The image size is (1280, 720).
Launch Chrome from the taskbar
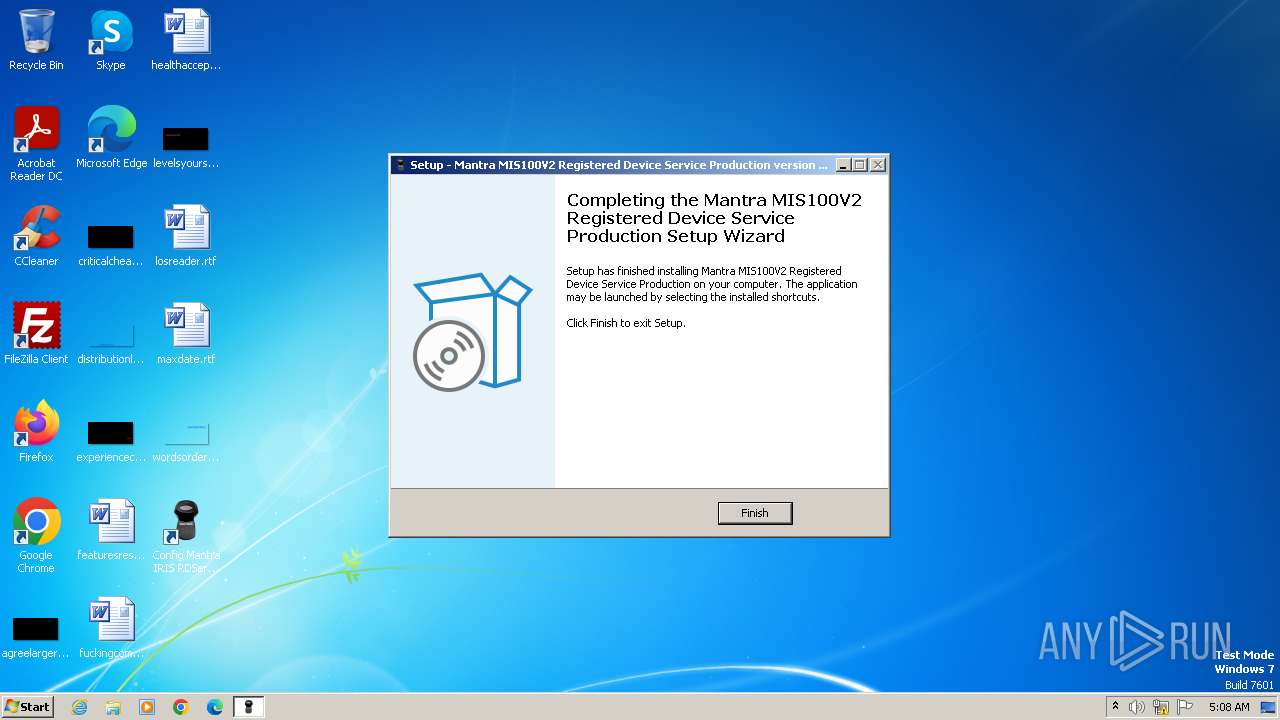coord(181,707)
